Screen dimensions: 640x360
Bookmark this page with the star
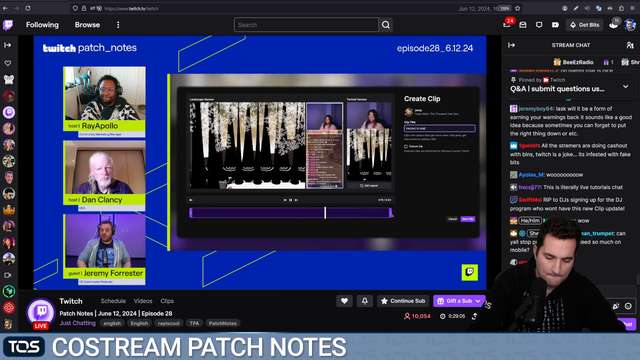click(x=518, y=8)
